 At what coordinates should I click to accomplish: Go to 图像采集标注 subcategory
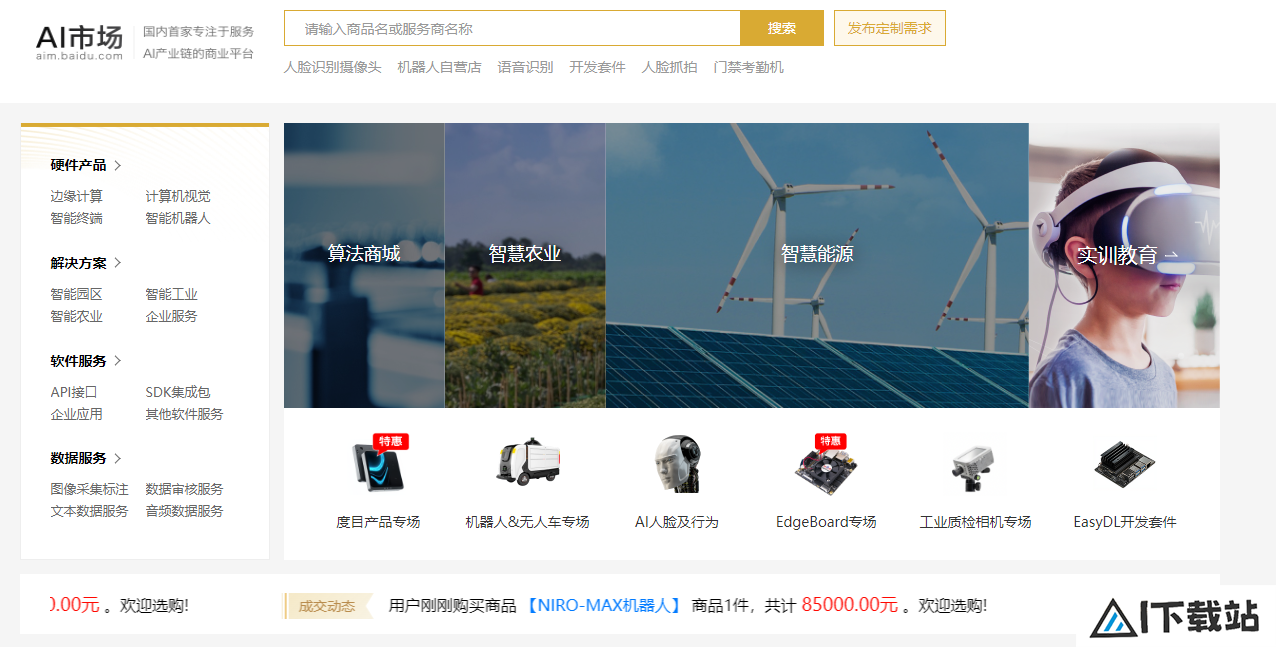point(89,489)
